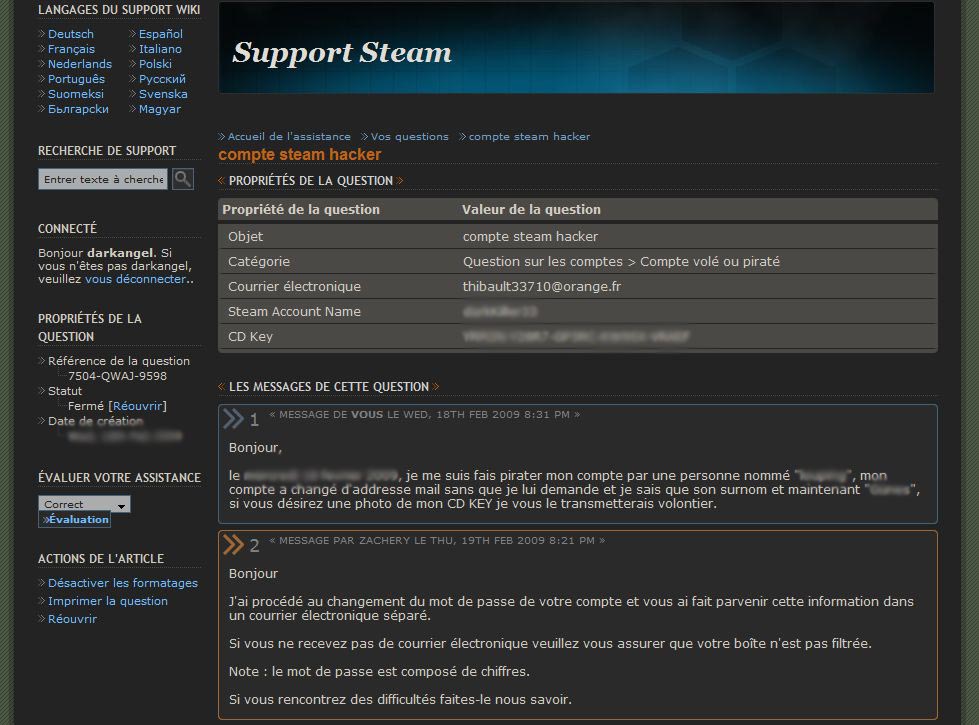Click the Objet property row label
Viewport: 979px width, 725px height.
(245, 237)
